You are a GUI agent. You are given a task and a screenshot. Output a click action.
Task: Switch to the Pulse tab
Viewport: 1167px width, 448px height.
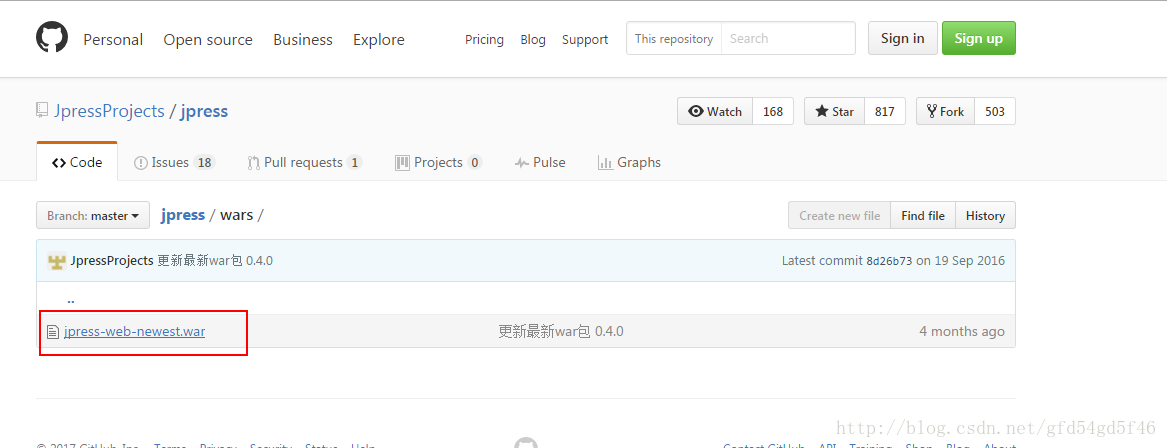[540, 162]
